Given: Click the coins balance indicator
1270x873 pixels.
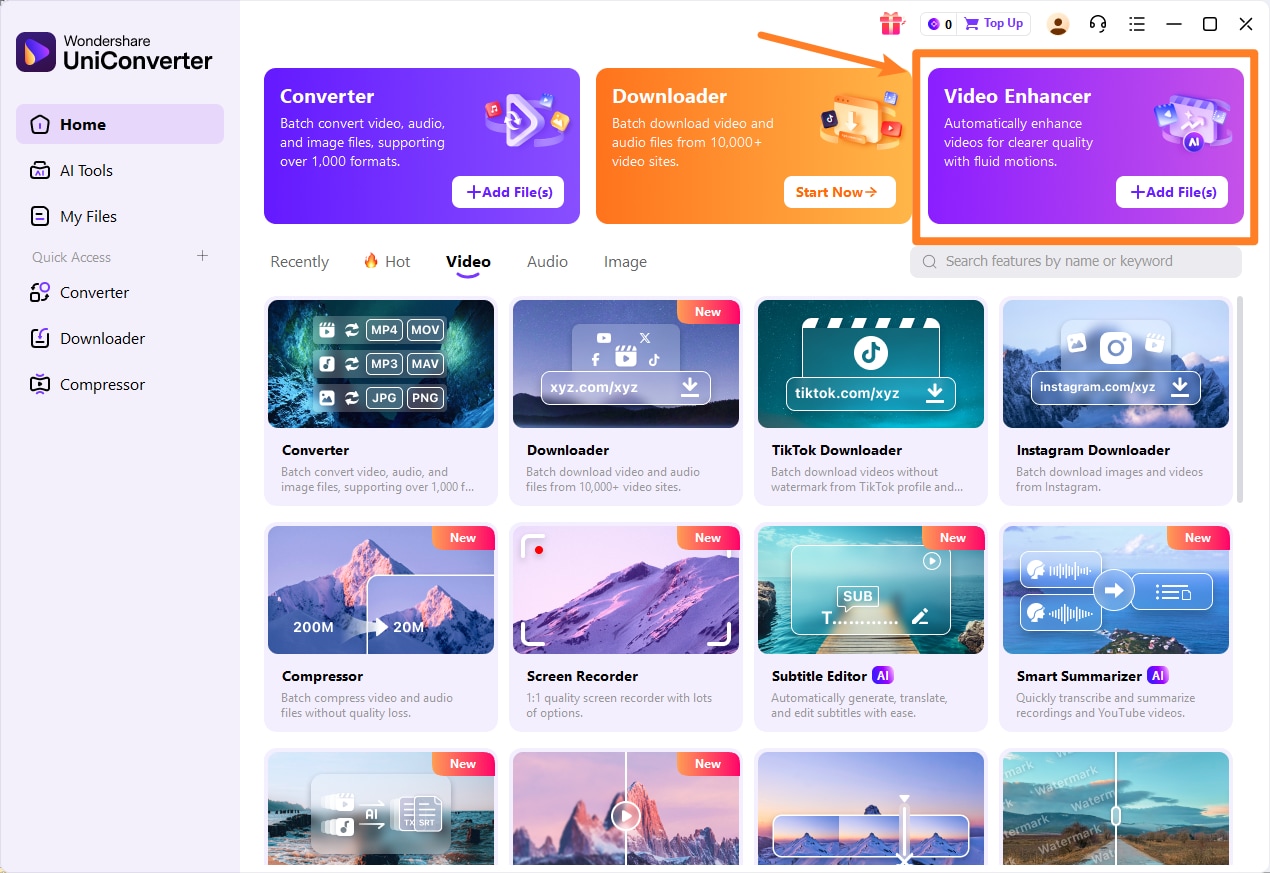Looking at the screenshot, I should coord(938,23).
